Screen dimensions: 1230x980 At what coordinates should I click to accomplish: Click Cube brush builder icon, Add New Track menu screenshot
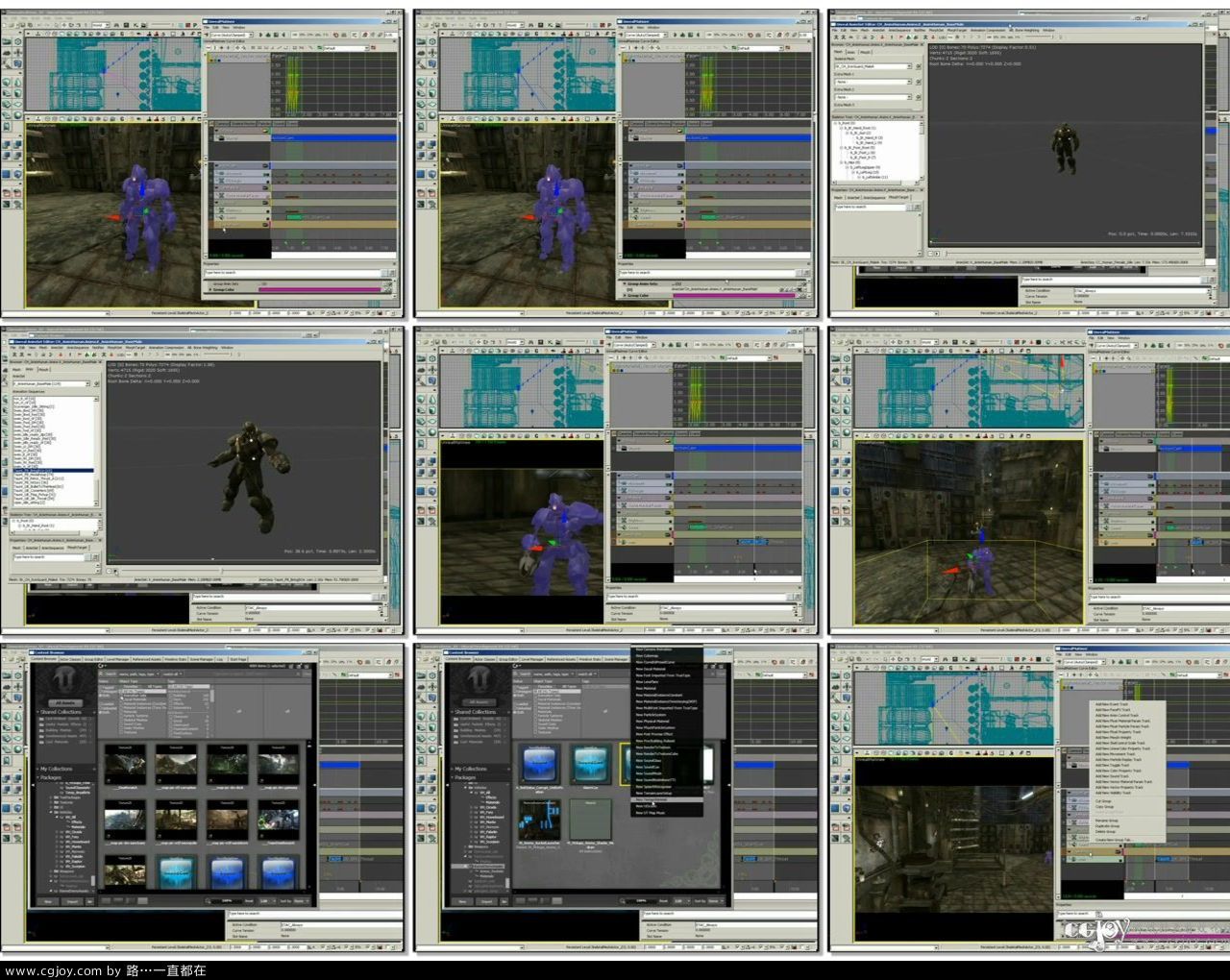pyautogui.click(x=835, y=716)
